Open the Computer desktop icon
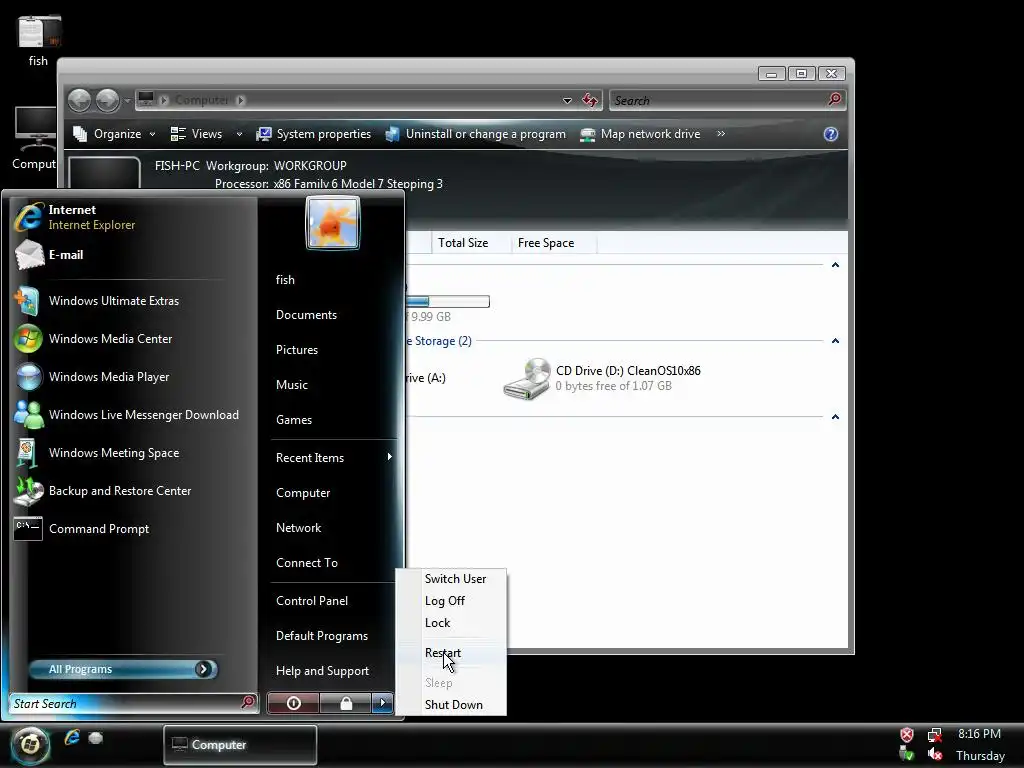 [35, 138]
